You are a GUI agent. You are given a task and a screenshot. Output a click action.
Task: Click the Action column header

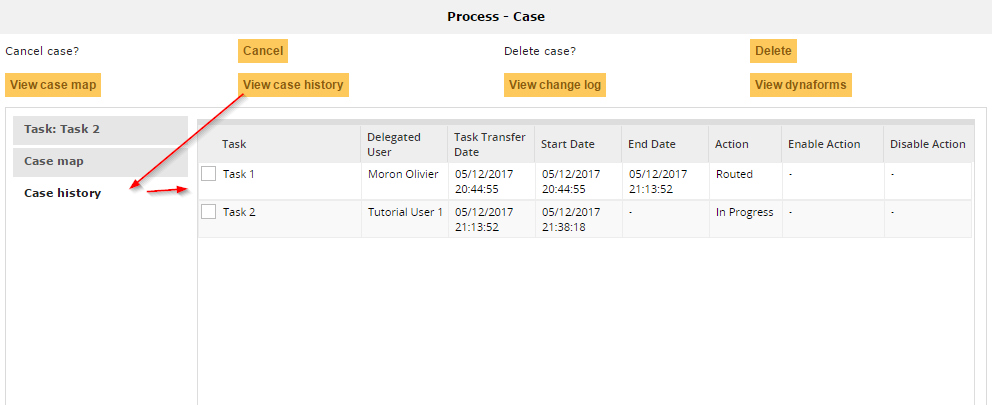(732, 144)
